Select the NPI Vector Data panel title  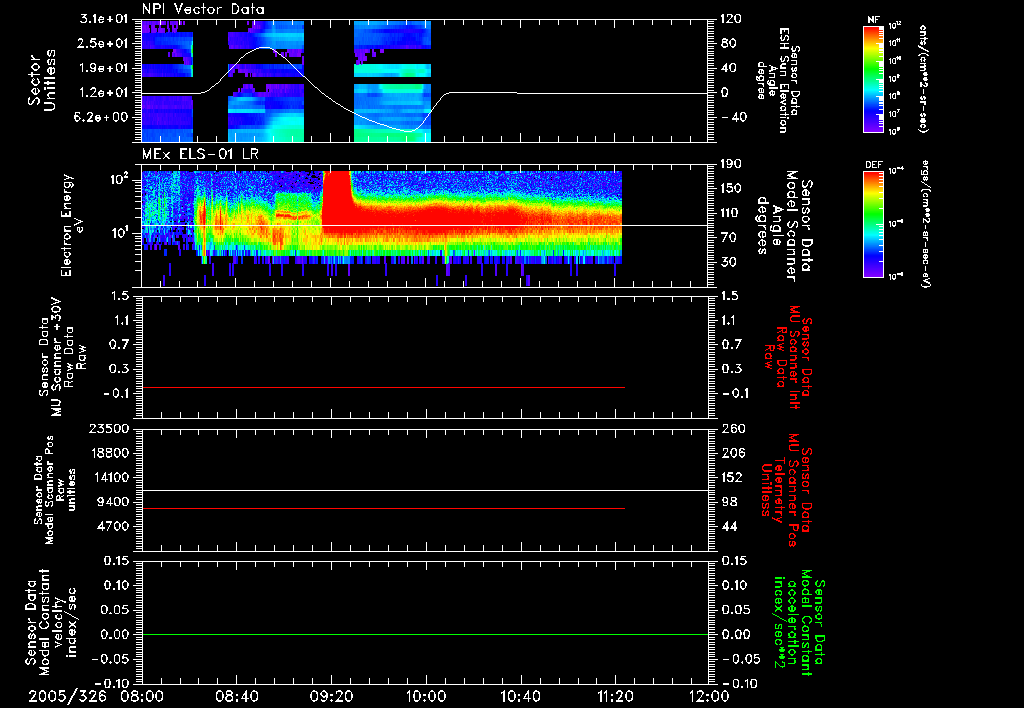(203, 9)
